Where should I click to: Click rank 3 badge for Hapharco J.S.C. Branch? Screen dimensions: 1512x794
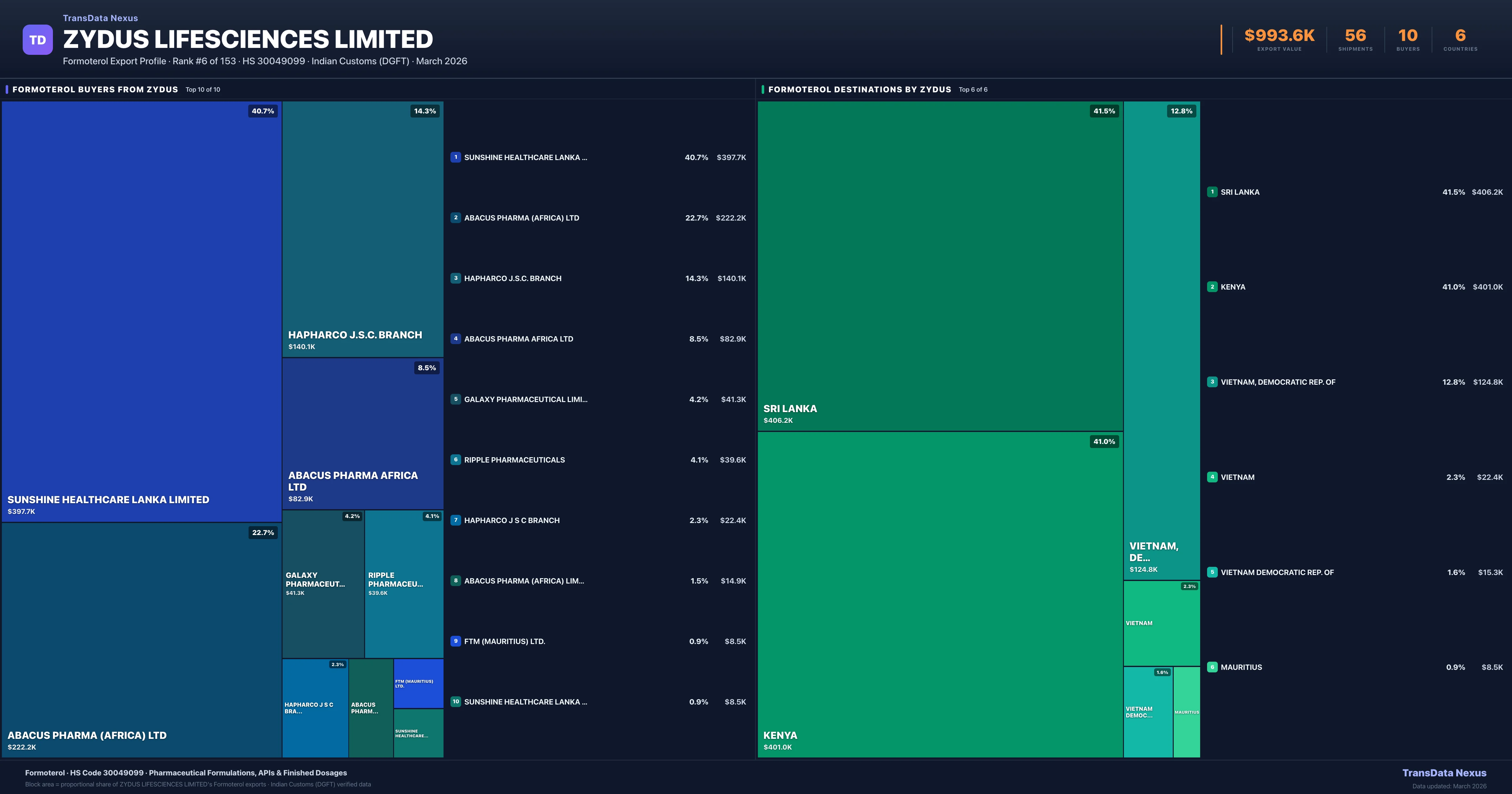[455, 278]
